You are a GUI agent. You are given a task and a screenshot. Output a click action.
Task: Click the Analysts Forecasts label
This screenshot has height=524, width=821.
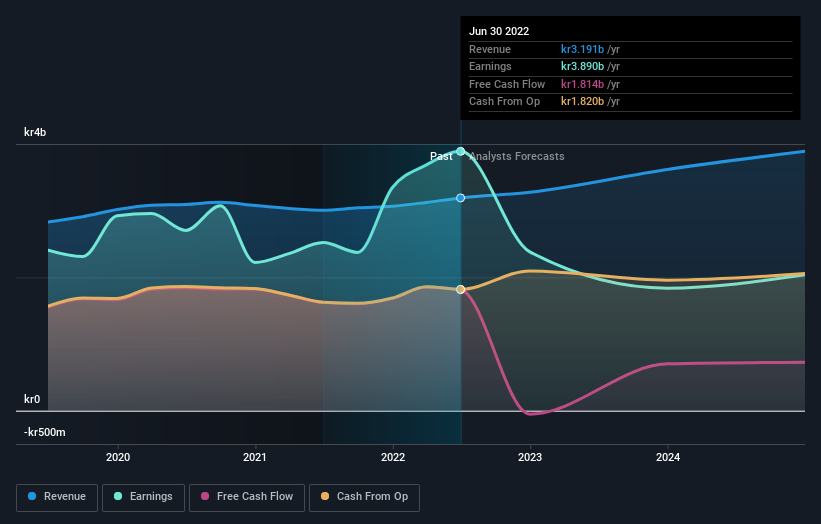pyautogui.click(x=517, y=156)
